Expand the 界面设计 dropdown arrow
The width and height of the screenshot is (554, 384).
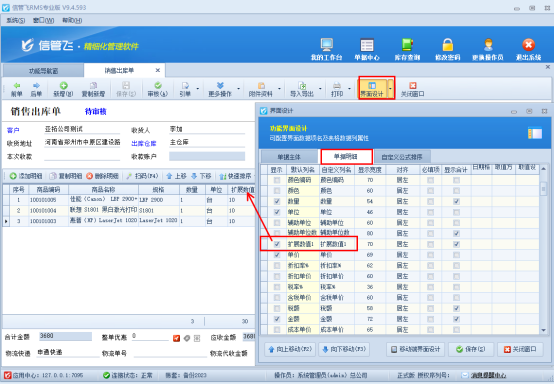click(390, 88)
